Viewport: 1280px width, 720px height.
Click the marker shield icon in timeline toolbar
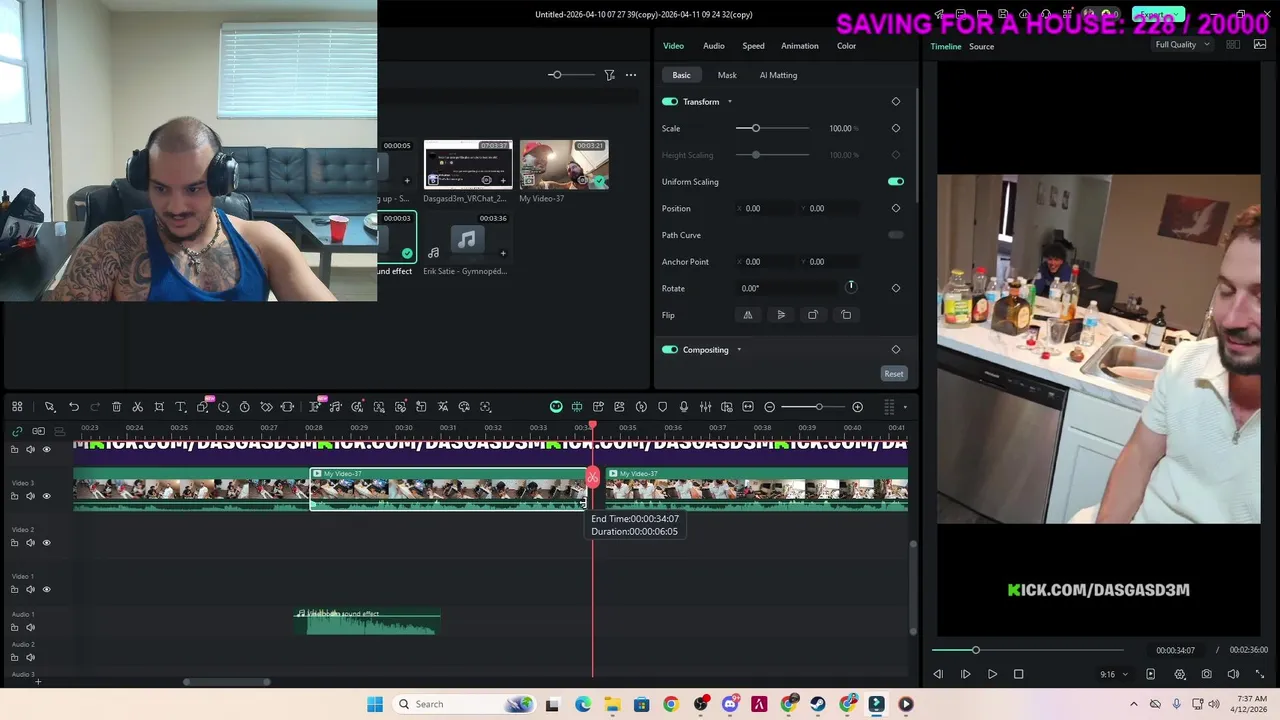662,407
